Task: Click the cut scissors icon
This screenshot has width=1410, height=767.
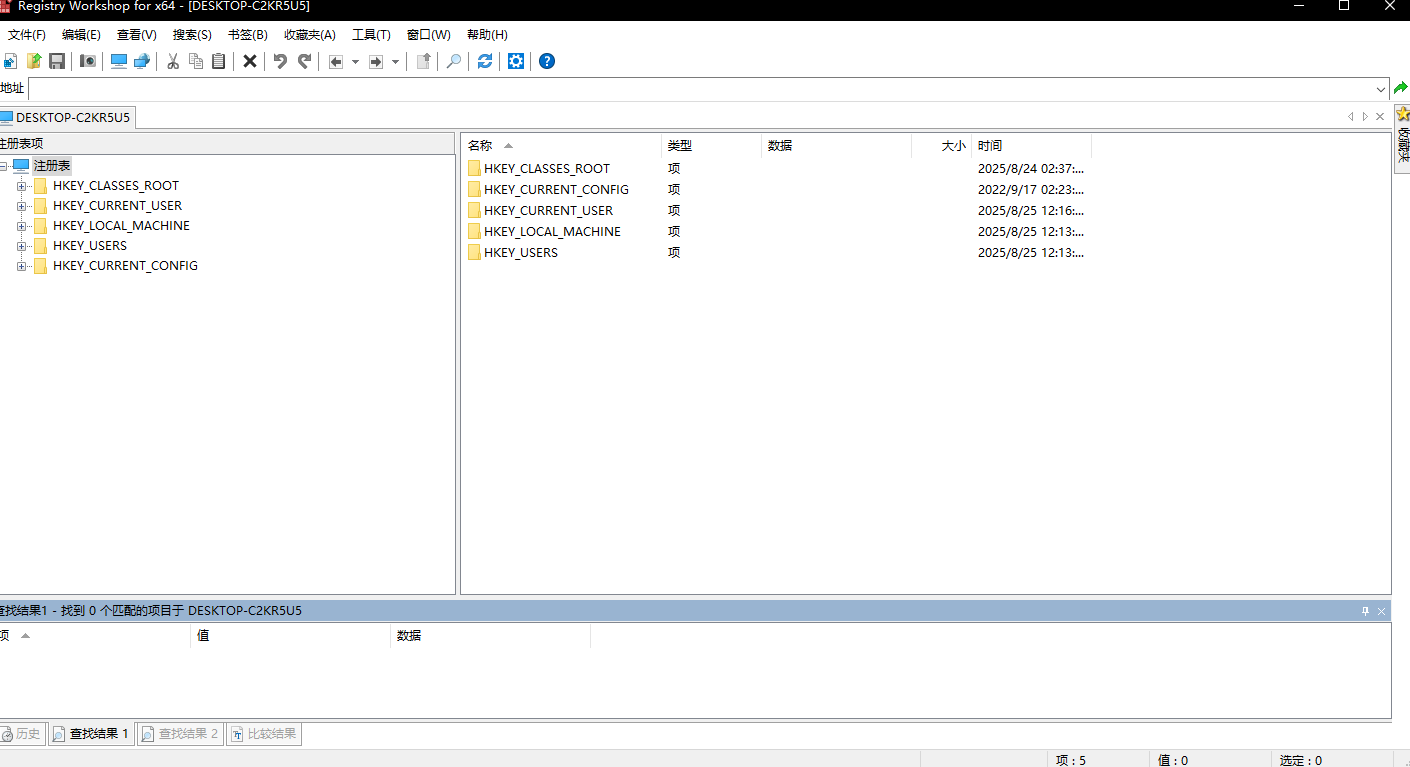Action: click(x=172, y=61)
